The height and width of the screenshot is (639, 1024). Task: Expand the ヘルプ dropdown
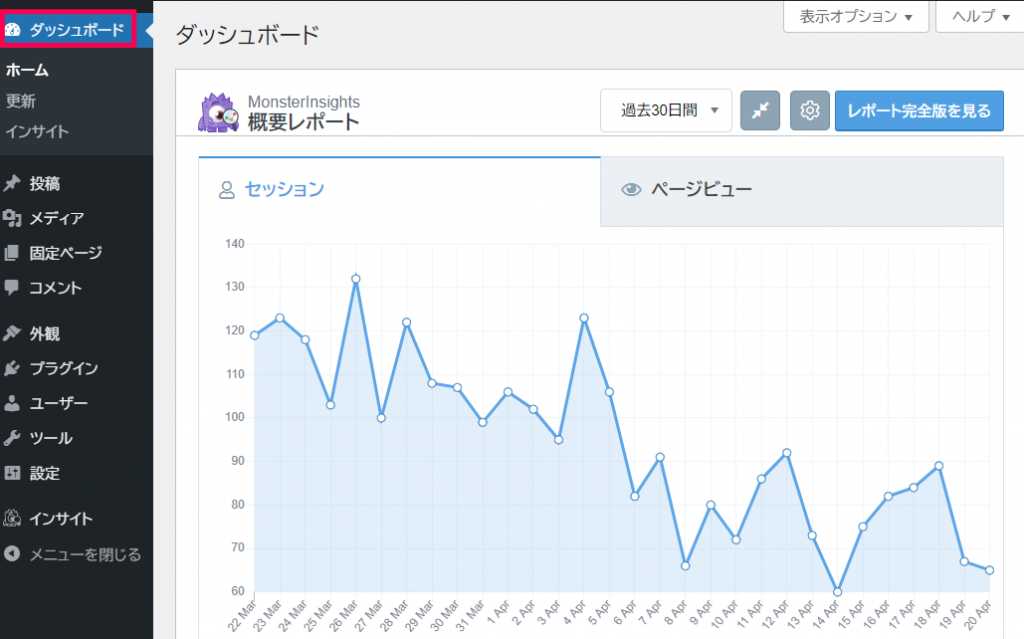980,16
